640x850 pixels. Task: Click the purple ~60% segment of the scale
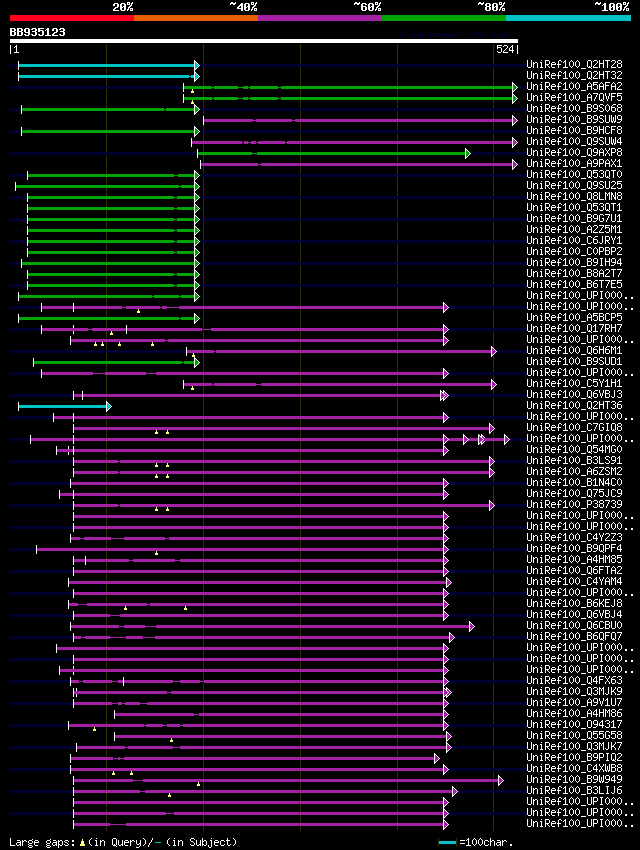point(320,18)
